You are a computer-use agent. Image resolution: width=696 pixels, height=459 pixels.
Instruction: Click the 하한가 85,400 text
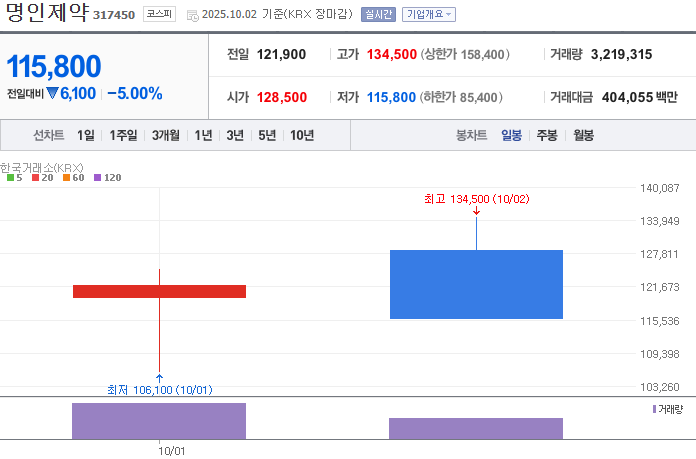tap(461, 97)
